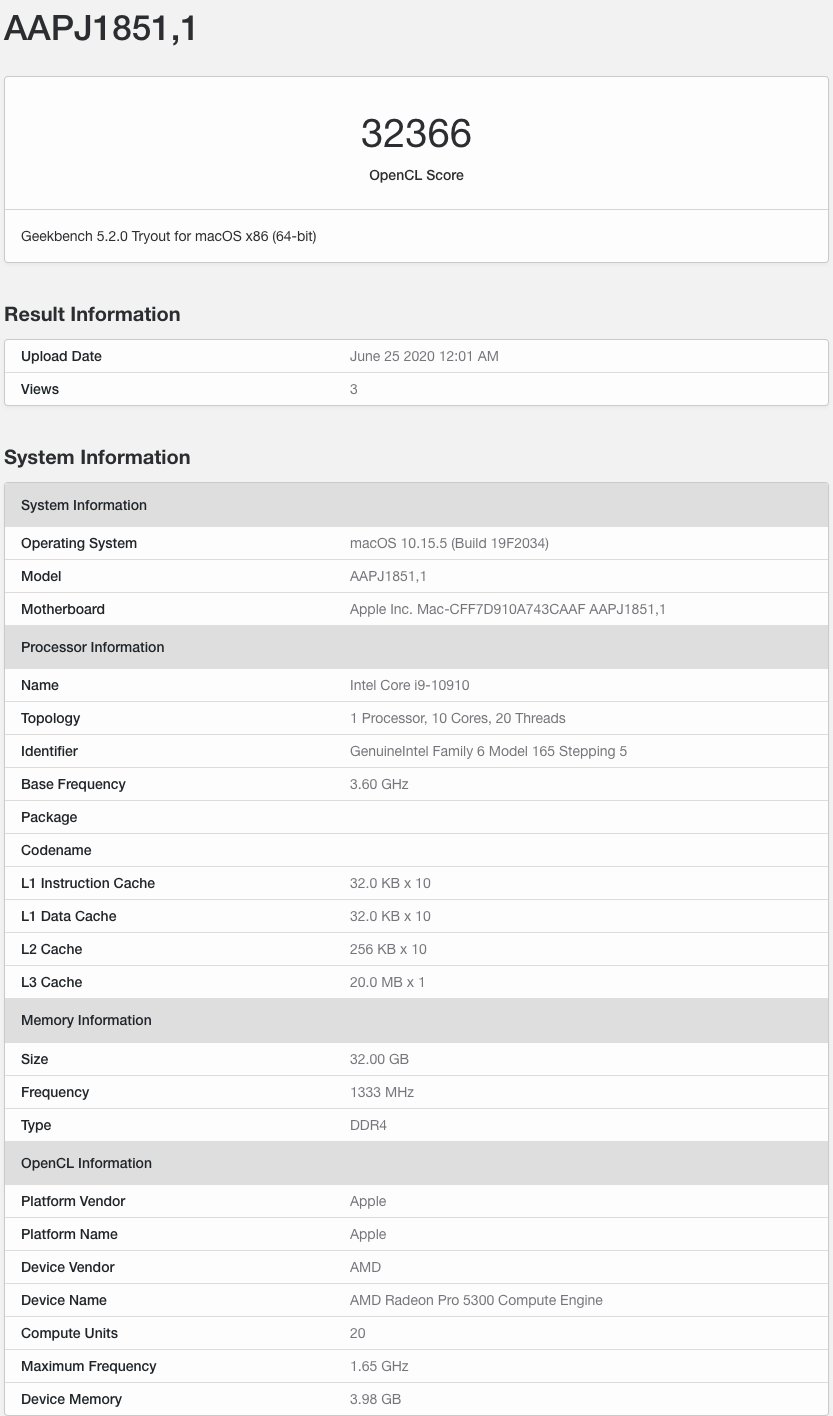Click the Geekbench 5.2.0 Tryout version text
The height and width of the screenshot is (1416, 833).
pos(169,237)
